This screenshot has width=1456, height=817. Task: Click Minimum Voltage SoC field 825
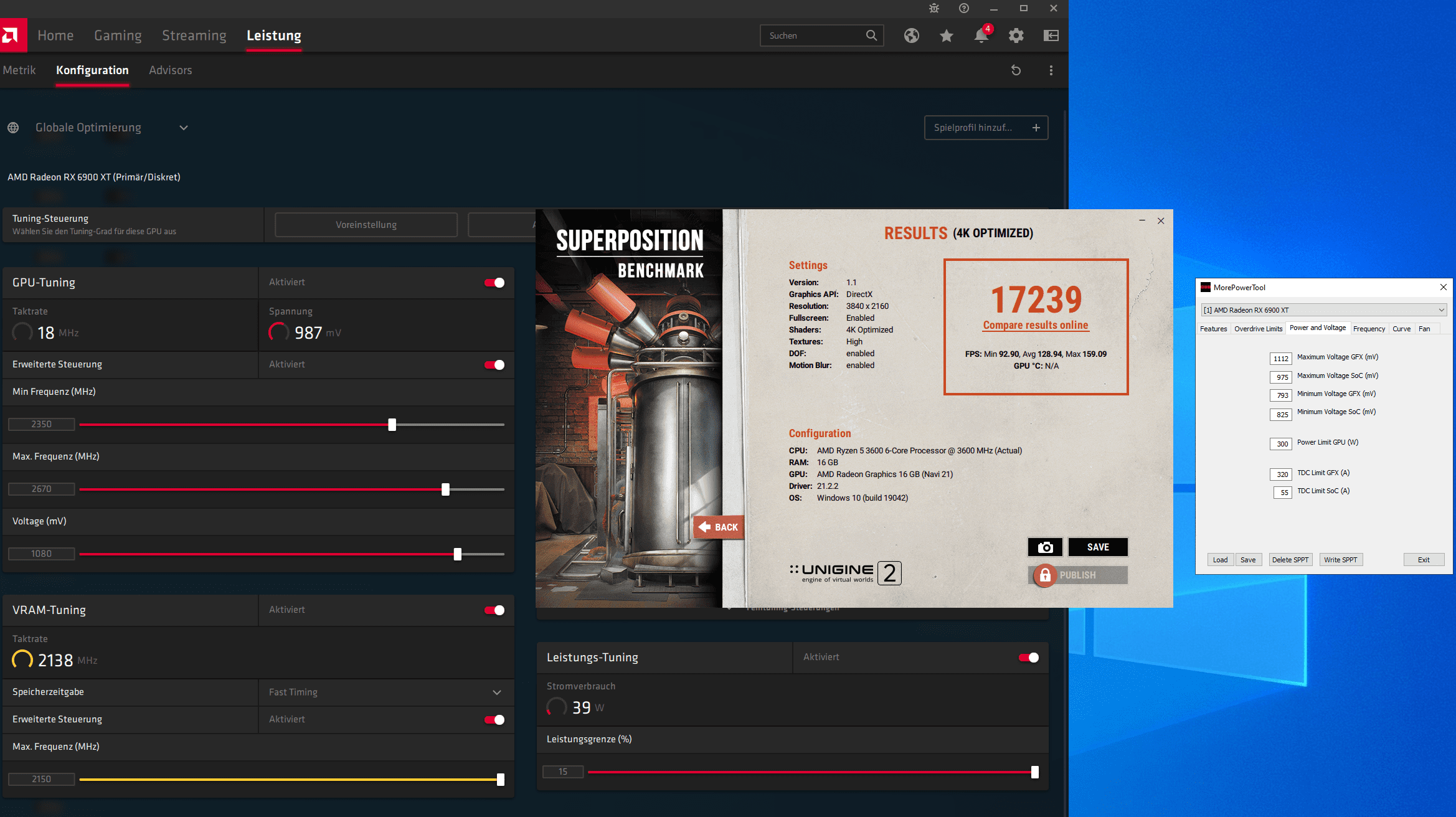point(1281,415)
